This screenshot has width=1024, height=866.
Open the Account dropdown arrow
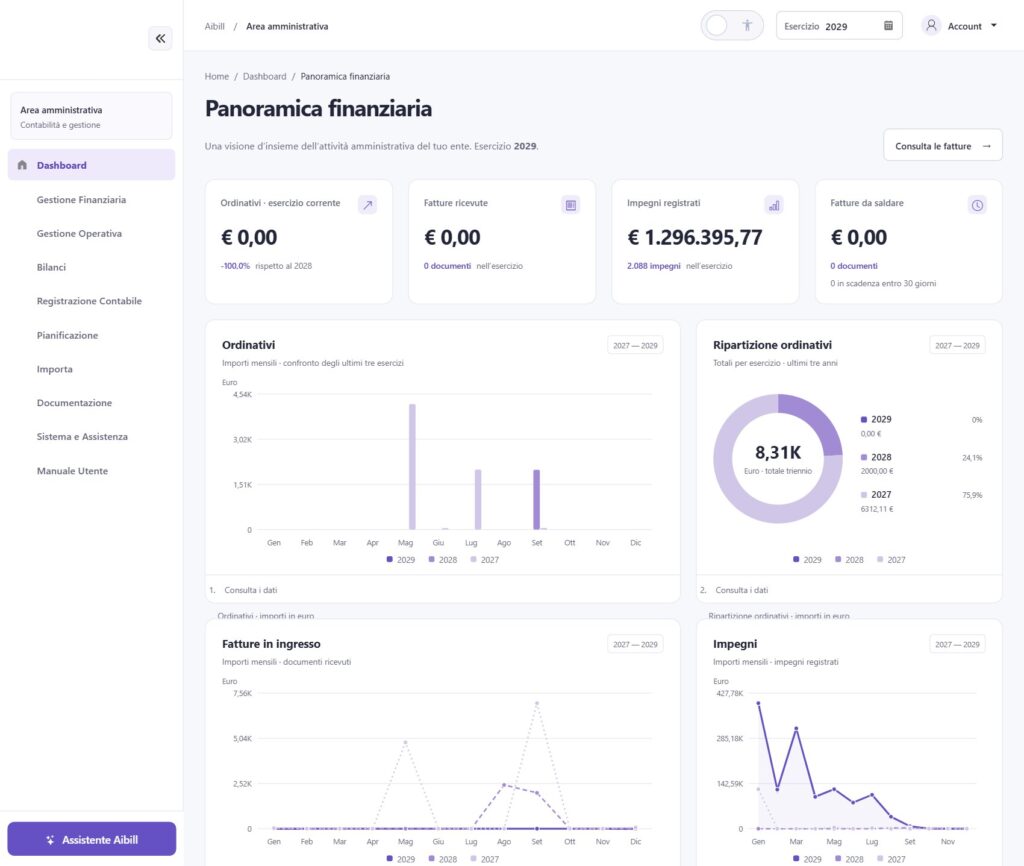994,25
